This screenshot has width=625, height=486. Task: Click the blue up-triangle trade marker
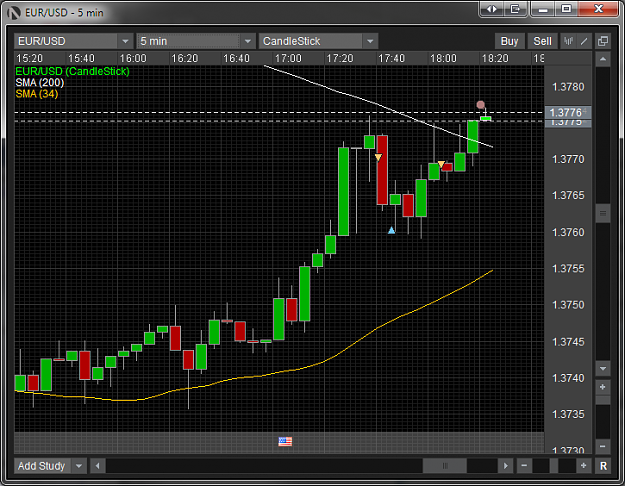[x=391, y=230]
